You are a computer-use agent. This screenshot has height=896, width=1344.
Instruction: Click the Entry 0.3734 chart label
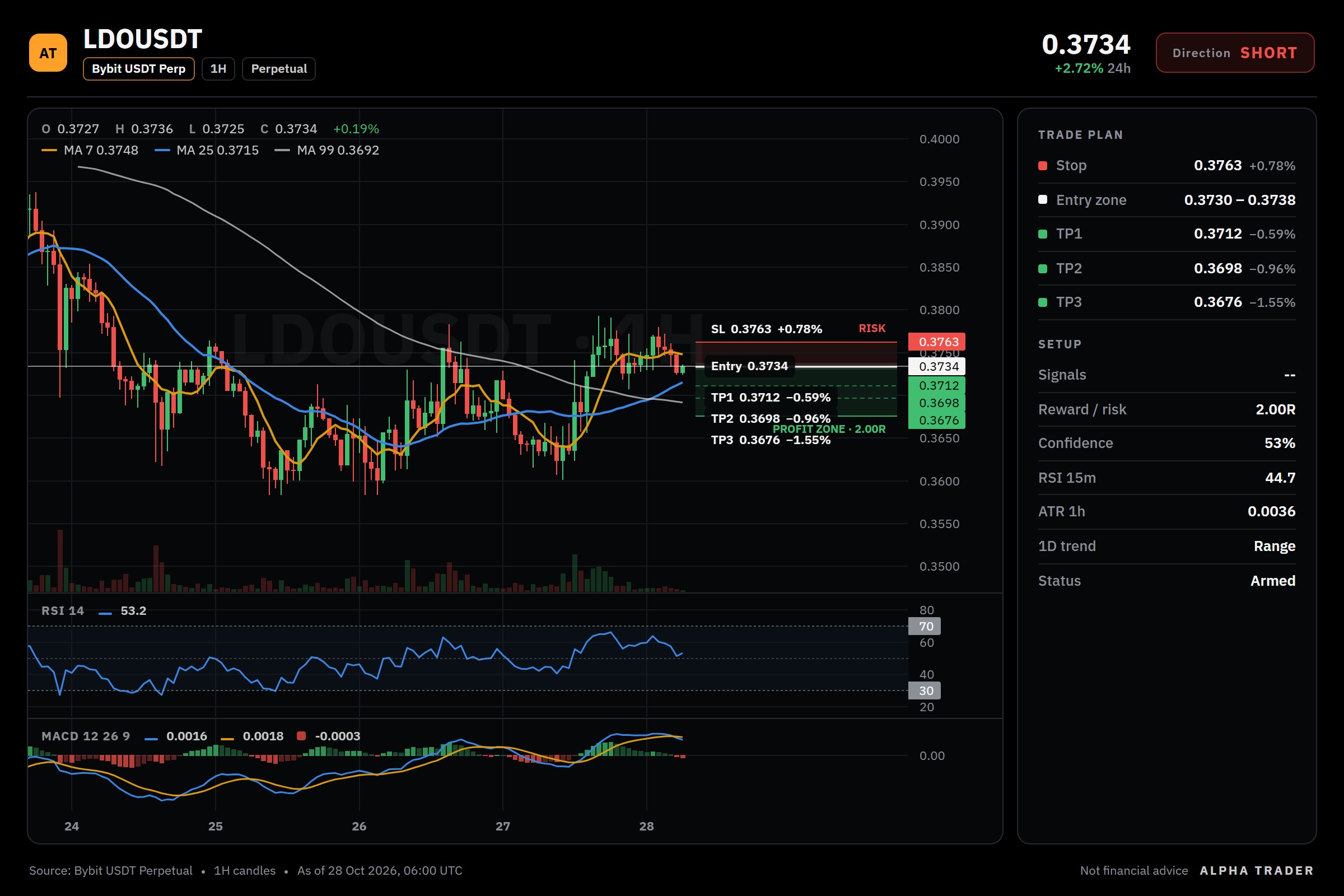click(x=749, y=366)
